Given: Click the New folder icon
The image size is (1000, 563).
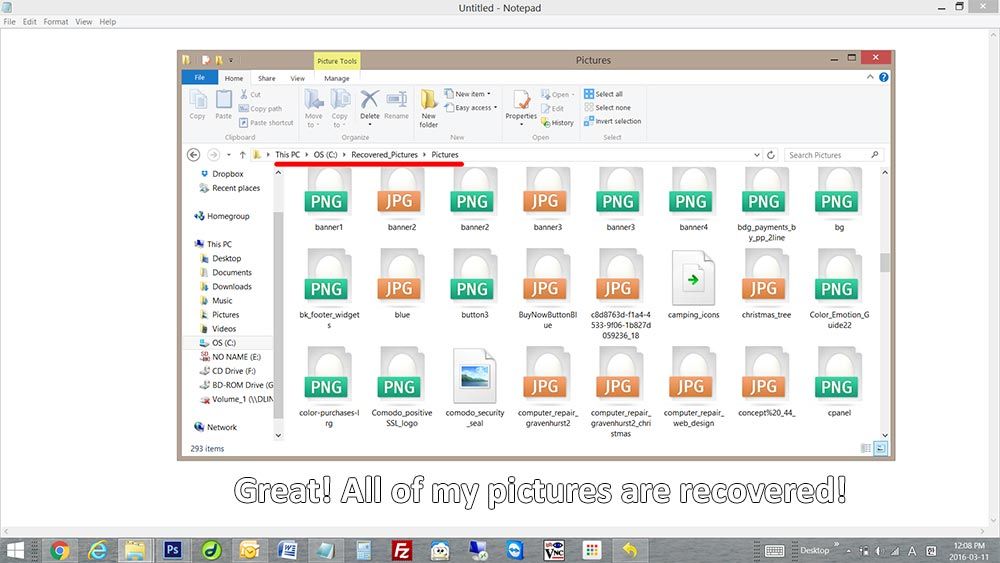Looking at the screenshot, I should pyautogui.click(x=429, y=108).
